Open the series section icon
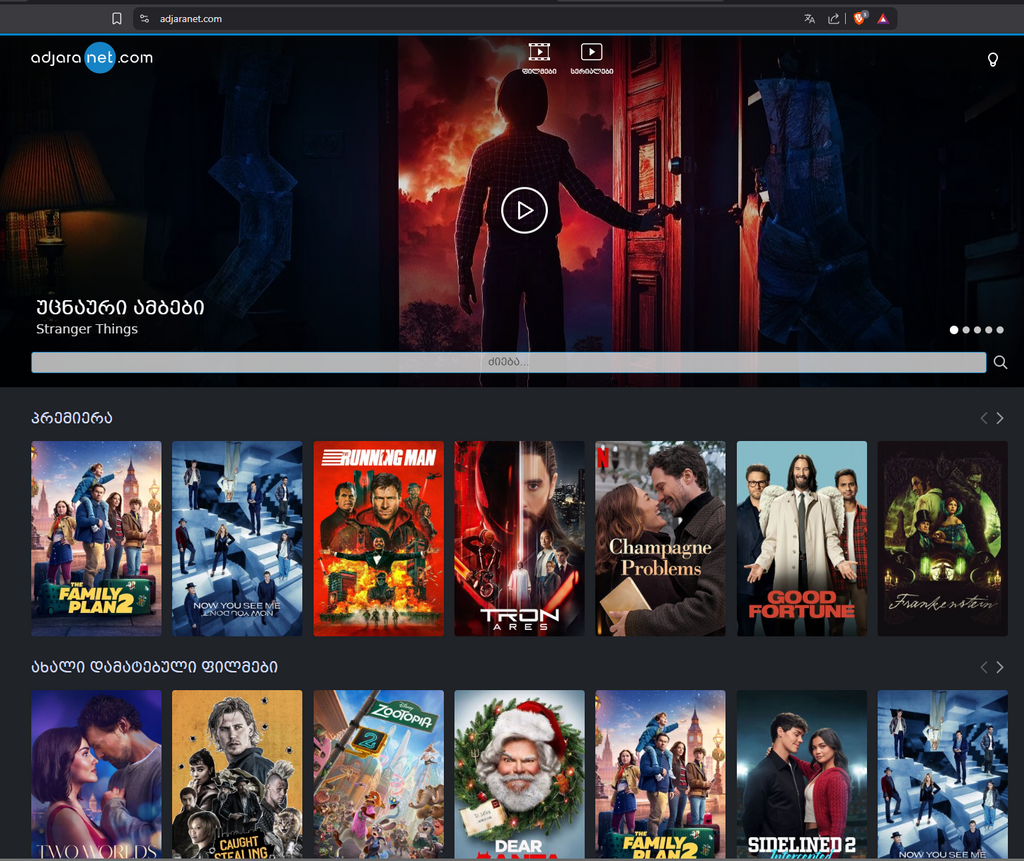 [x=592, y=58]
